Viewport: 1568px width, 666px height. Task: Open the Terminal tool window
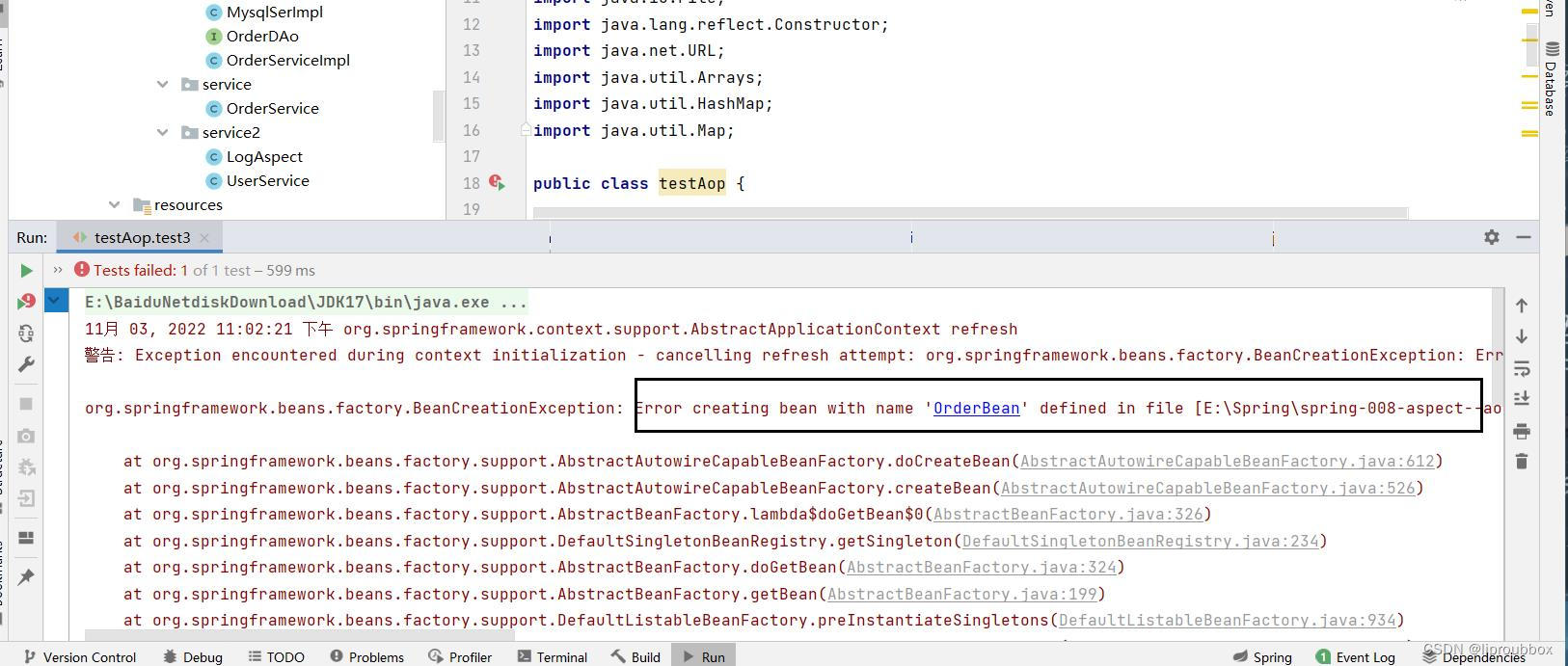tap(552, 656)
